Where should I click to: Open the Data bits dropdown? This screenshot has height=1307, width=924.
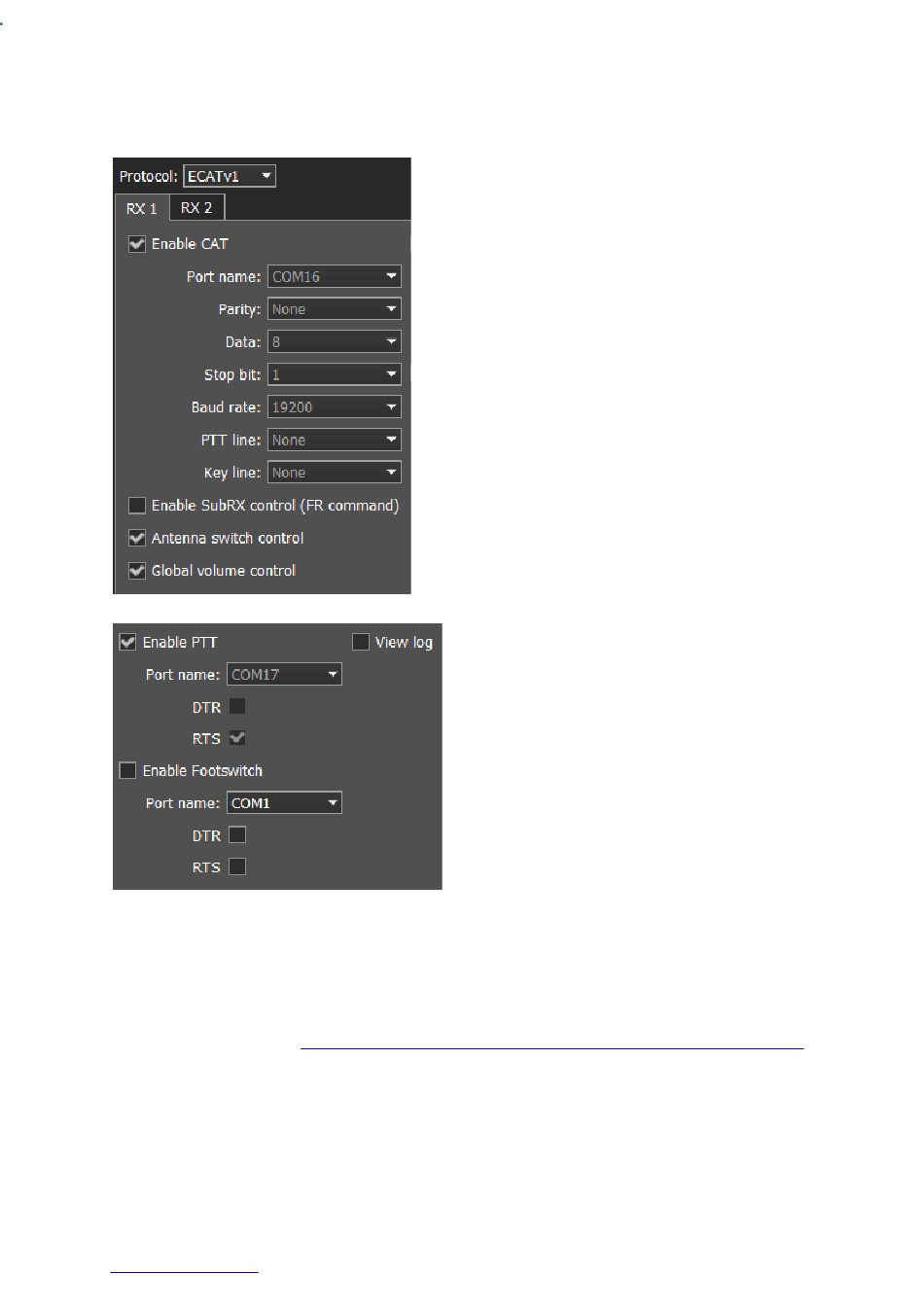(x=335, y=342)
